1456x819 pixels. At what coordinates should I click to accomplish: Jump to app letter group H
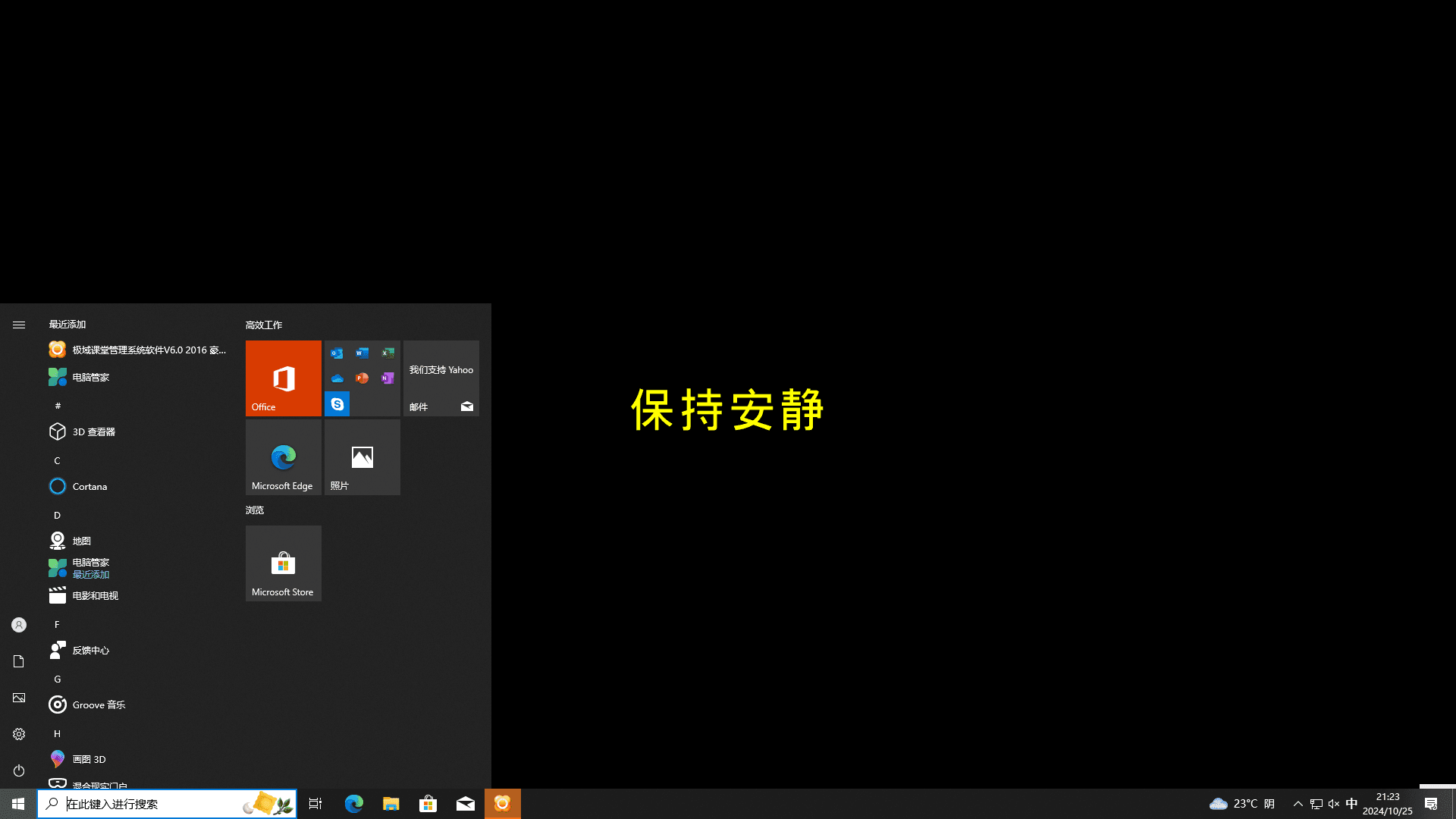pyautogui.click(x=57, y=733)
